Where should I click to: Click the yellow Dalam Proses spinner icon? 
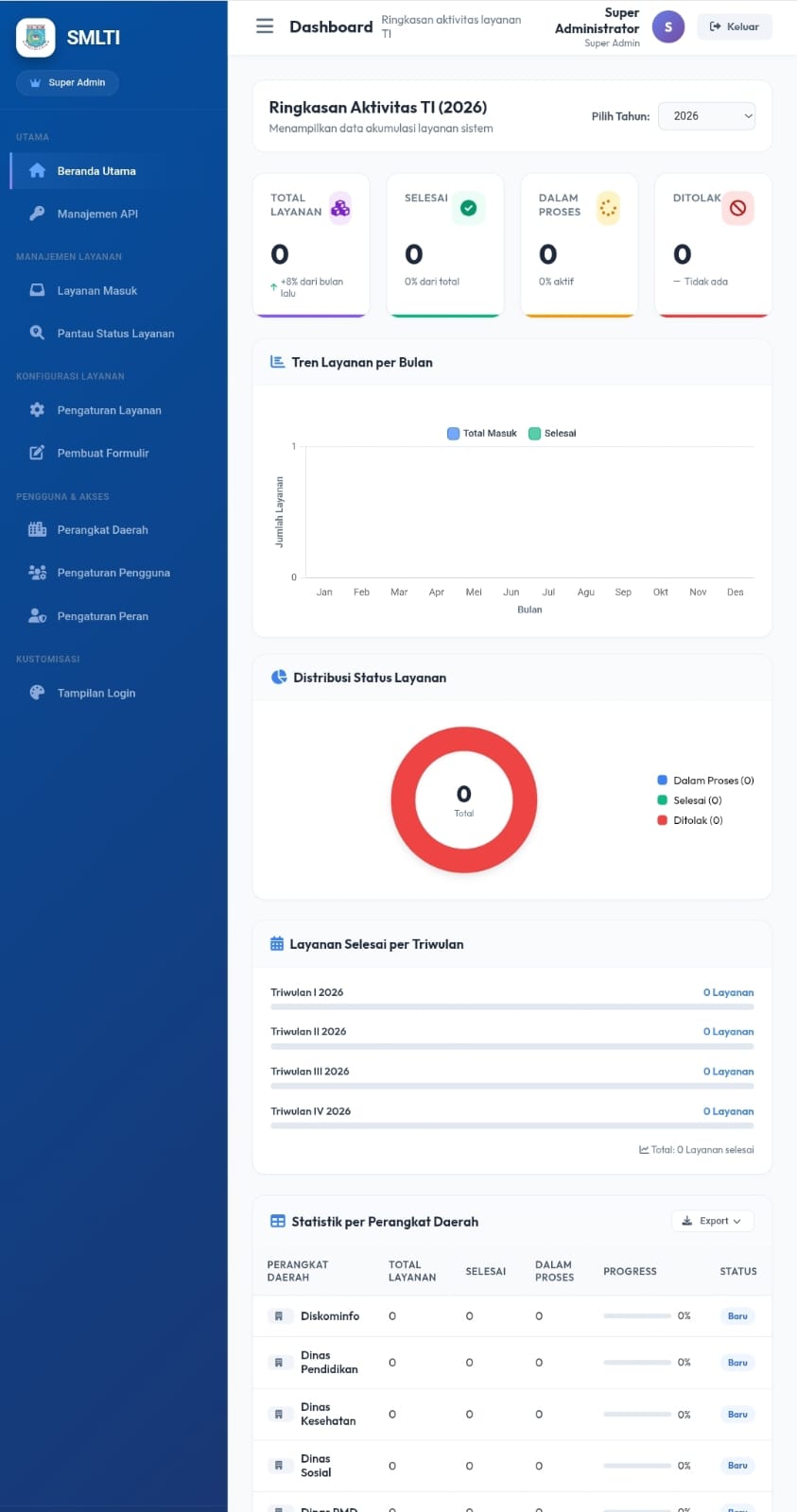(608, 208)
